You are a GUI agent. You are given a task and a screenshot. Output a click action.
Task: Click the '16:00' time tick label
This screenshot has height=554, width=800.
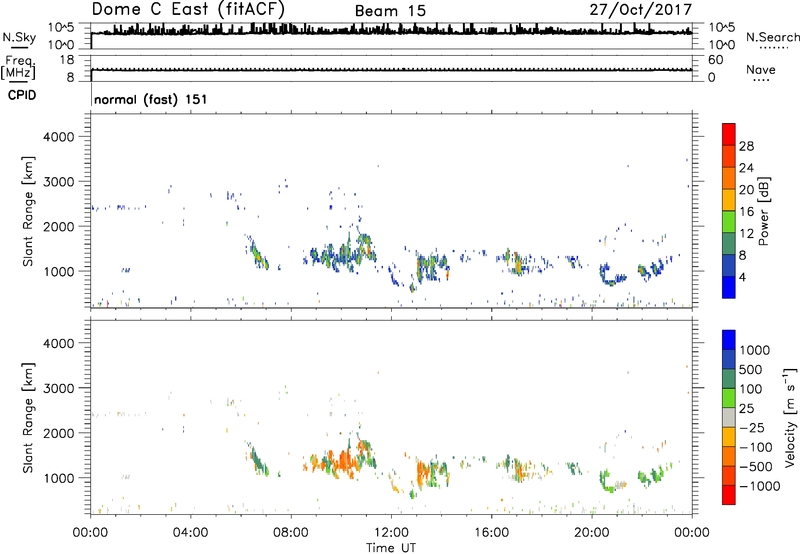491,533
